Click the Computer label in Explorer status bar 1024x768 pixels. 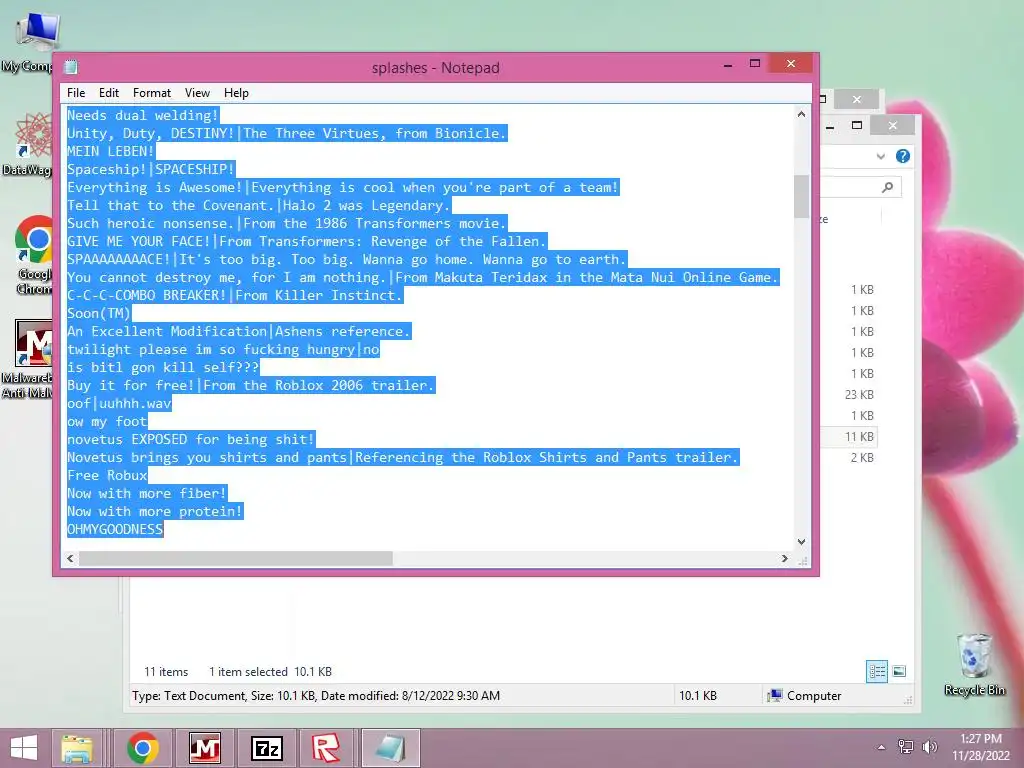pyautogui.click(x=814, y=696)
